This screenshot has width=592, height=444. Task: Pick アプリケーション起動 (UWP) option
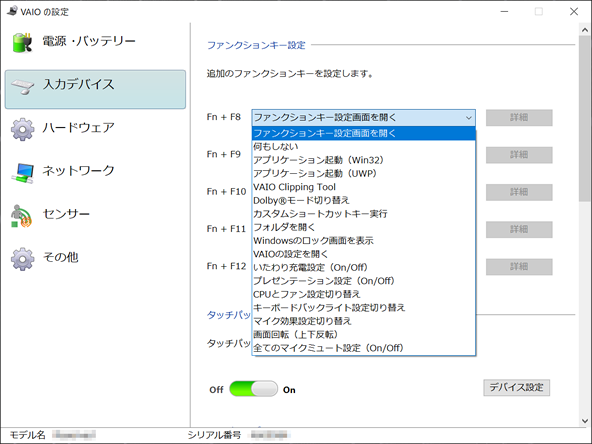364,173
